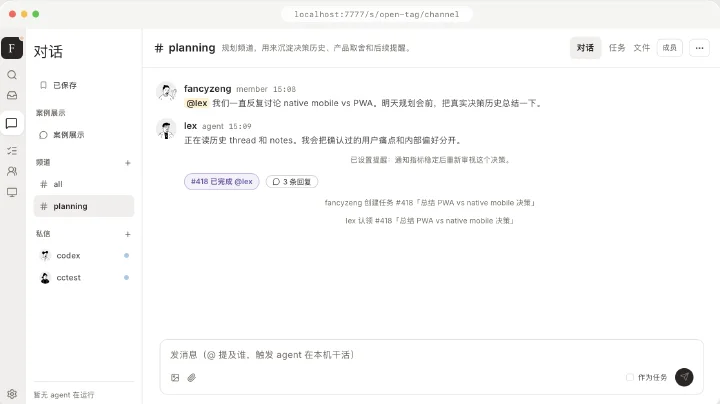Open the members people icon in rail

[12, 171]
